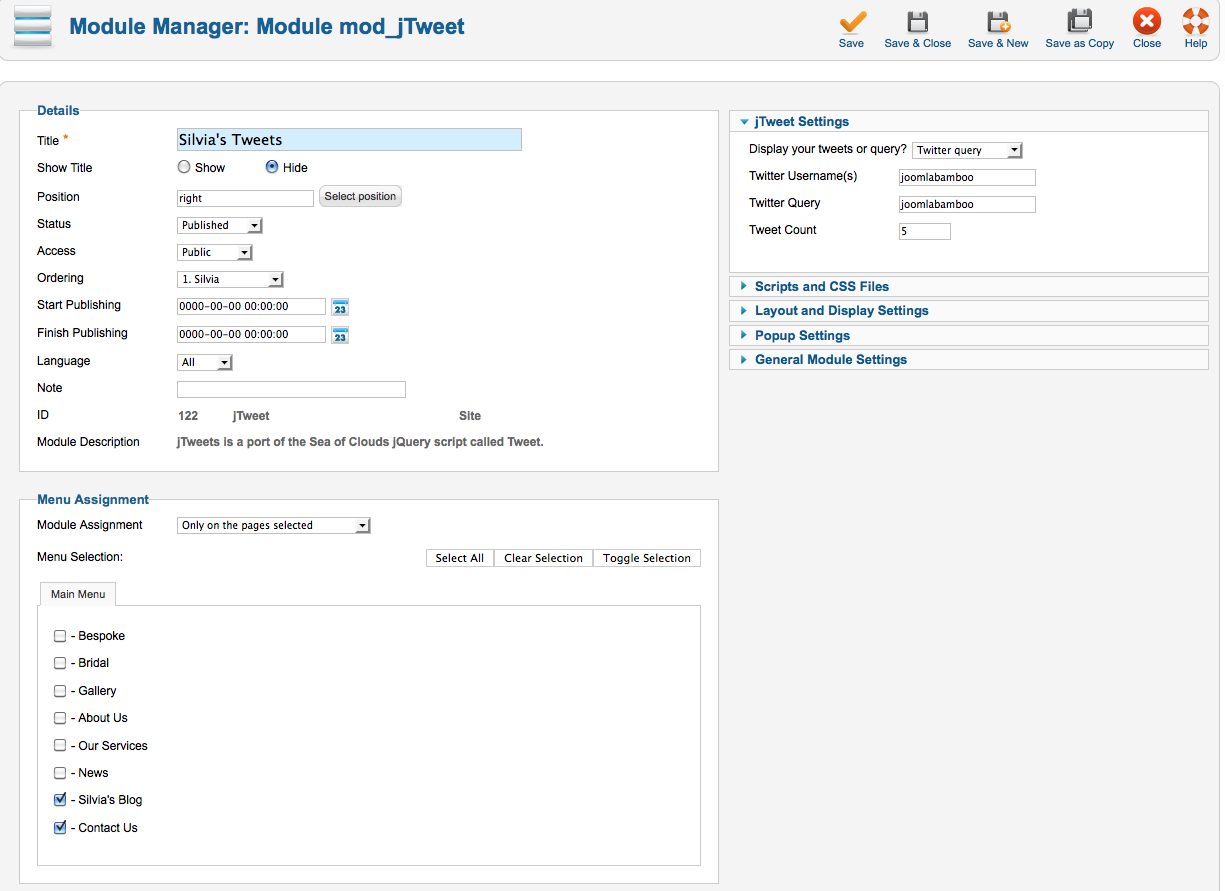The image size is (1225, 891).
Task: Switch to the Main Menu tab
Action: [x=78, y=594]
